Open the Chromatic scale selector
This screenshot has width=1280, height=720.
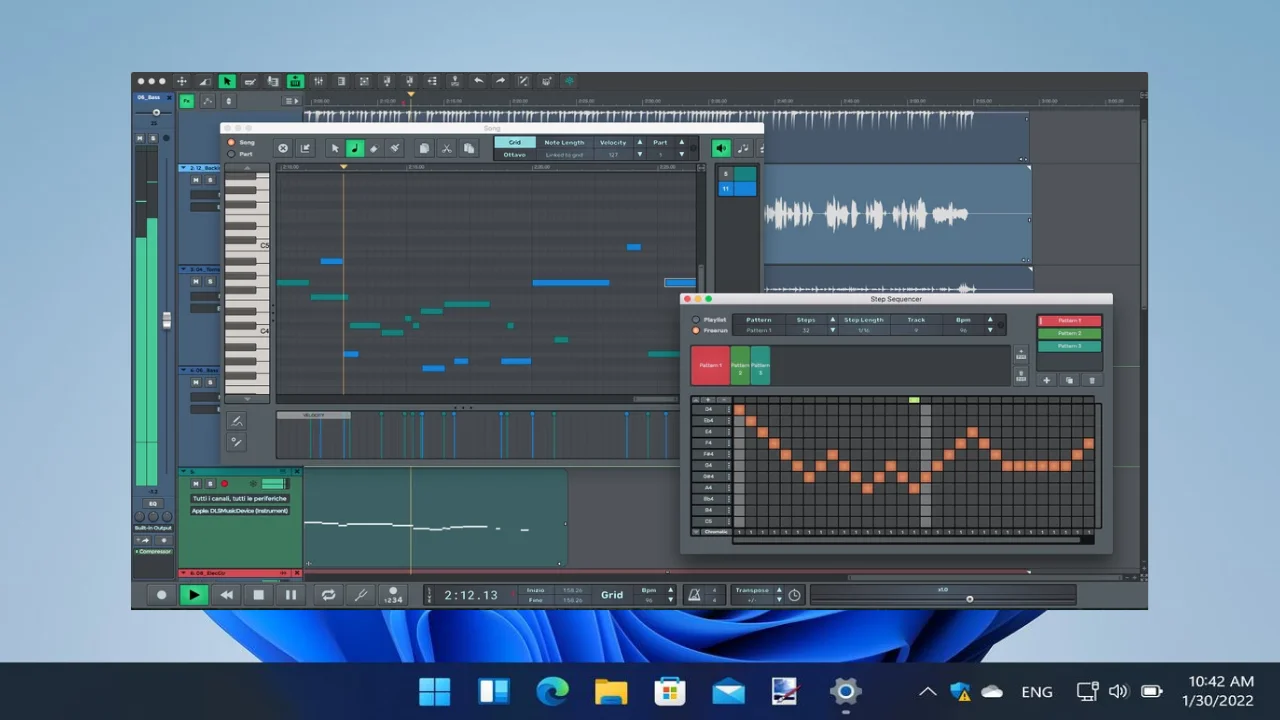(x=716, y=532)
